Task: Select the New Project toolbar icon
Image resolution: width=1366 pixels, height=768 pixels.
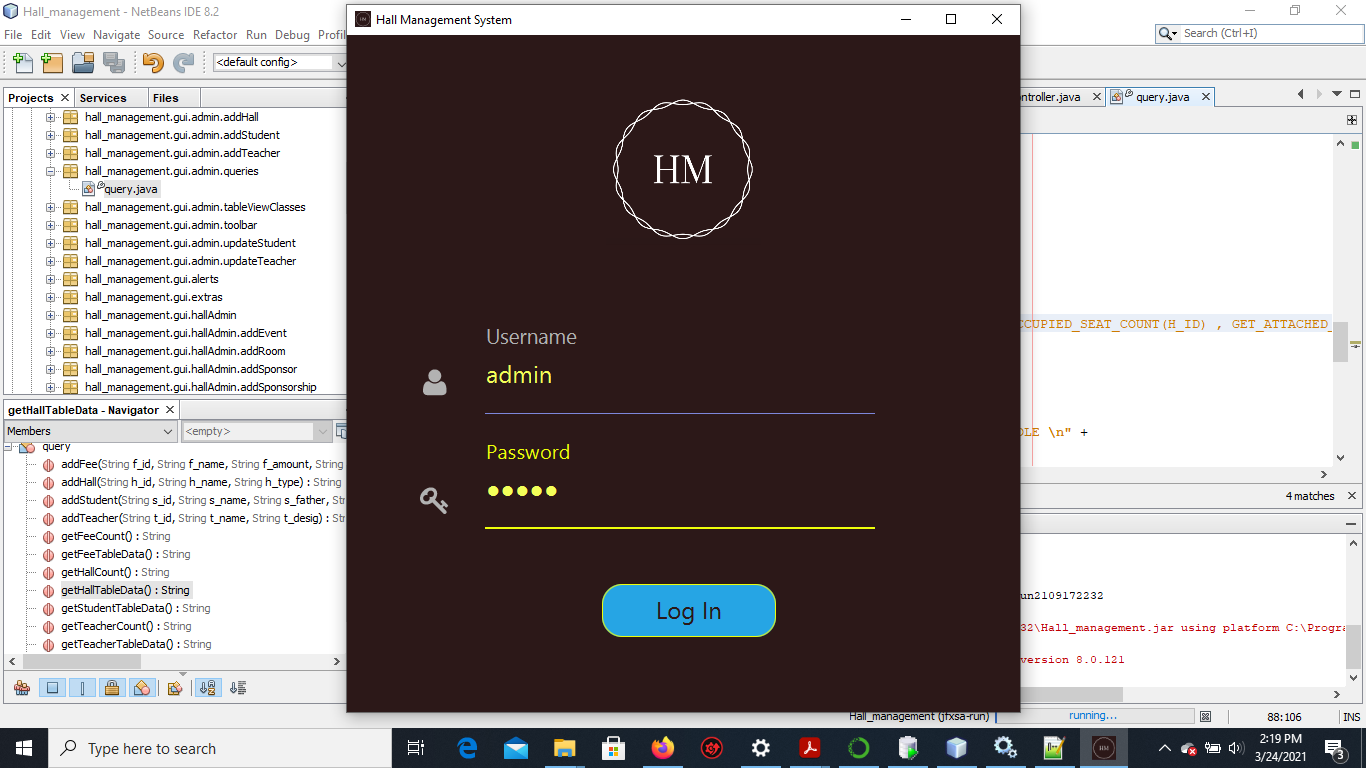Action: [52, 62]
